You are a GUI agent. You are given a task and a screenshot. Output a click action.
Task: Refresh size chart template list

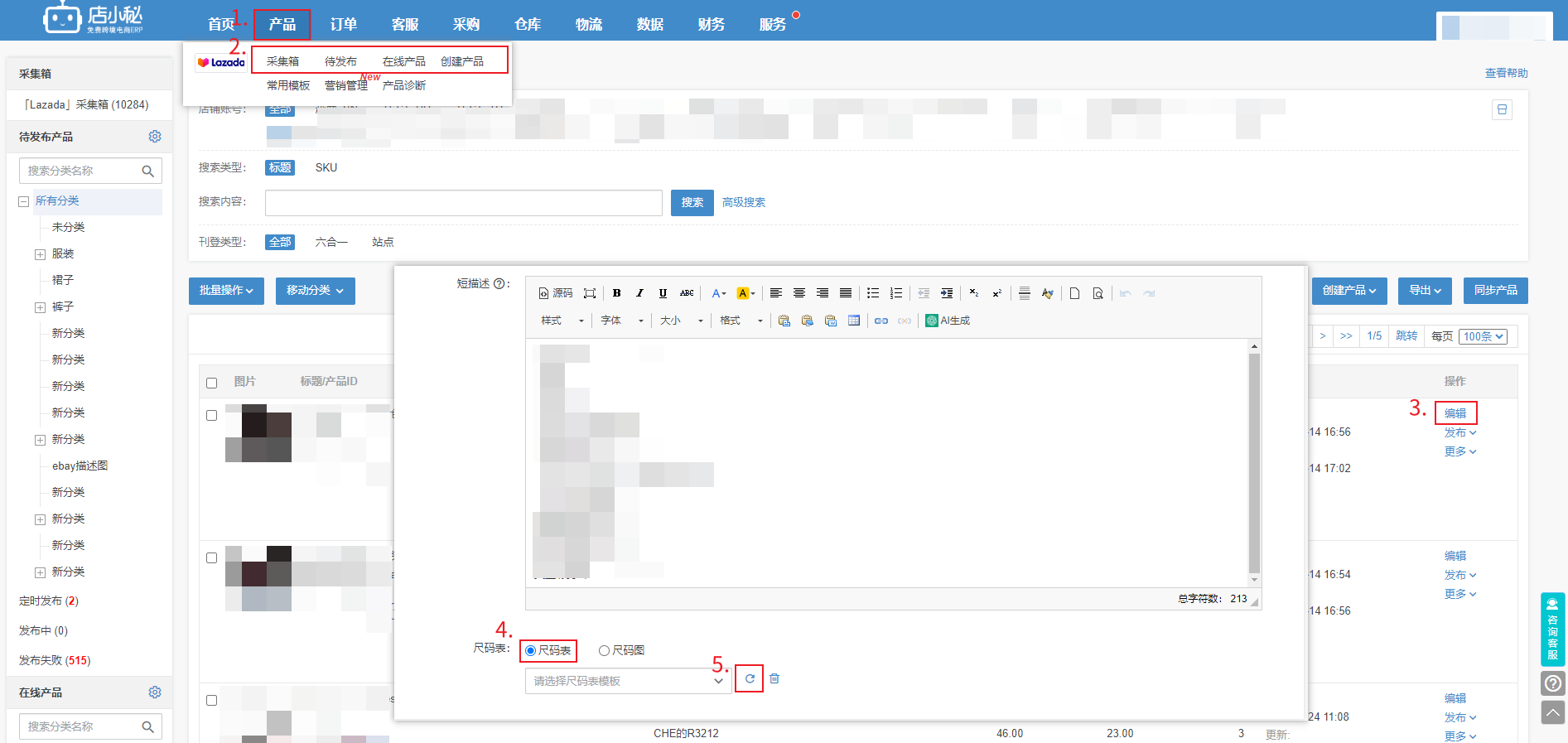click(x=750, y=678)
